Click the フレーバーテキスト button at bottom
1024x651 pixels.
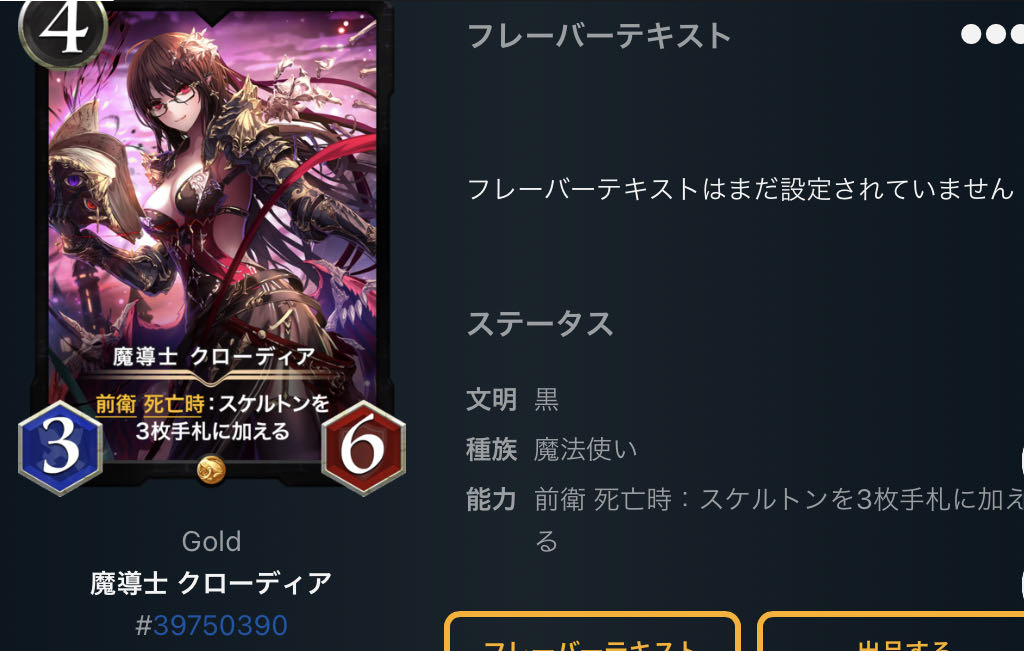point(592,632)
